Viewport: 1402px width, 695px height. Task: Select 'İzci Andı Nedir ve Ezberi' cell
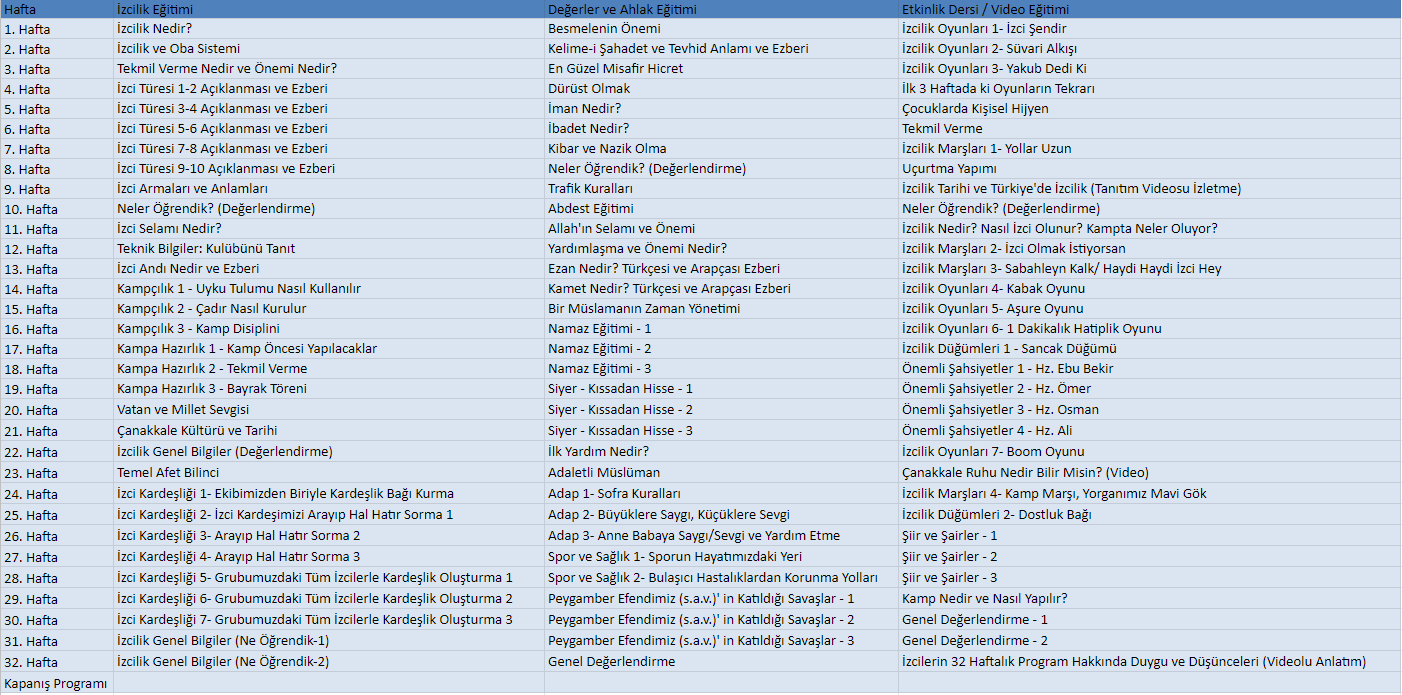[x=329, y=269]
